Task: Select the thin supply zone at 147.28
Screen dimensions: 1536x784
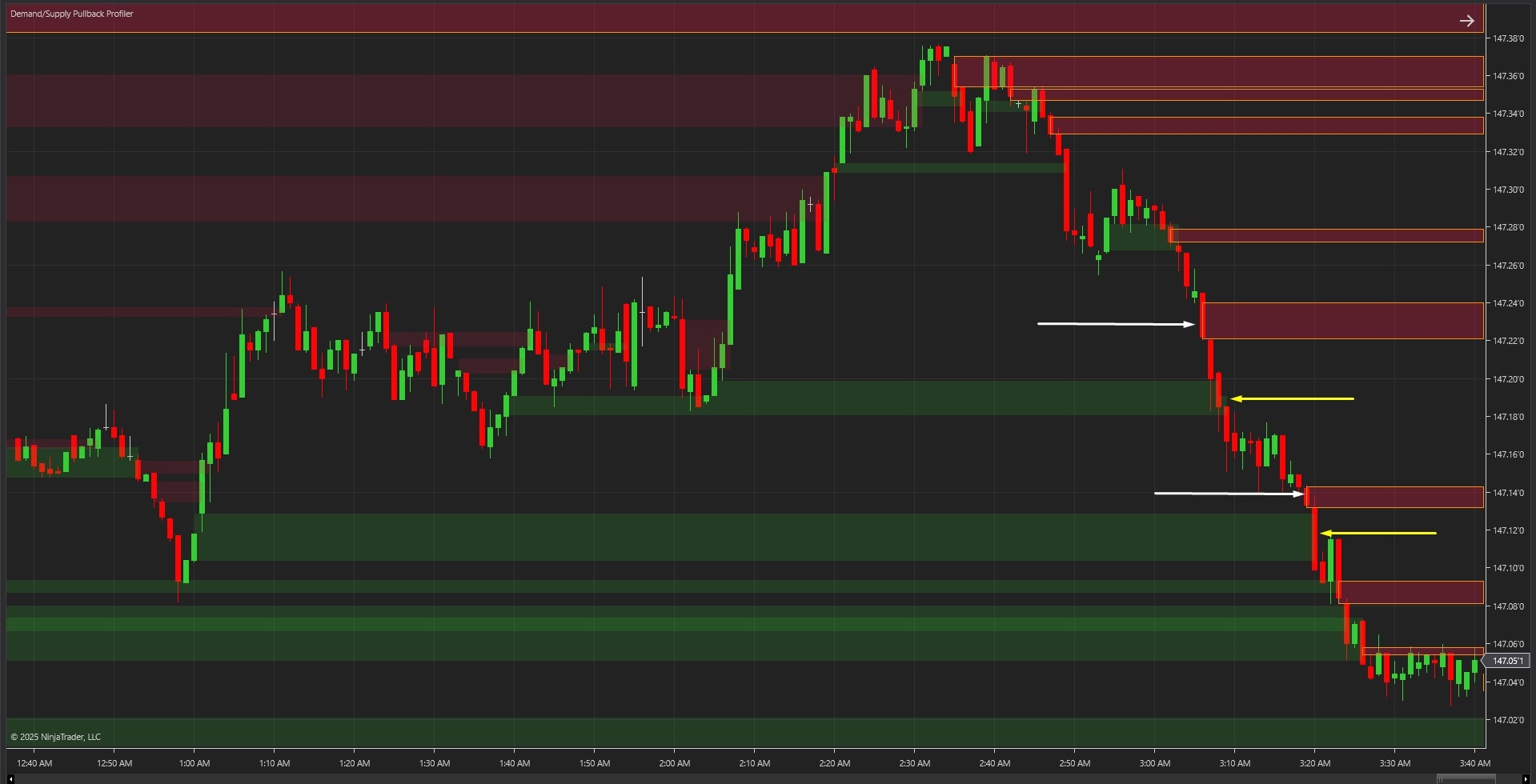Action: [1326, 236]
